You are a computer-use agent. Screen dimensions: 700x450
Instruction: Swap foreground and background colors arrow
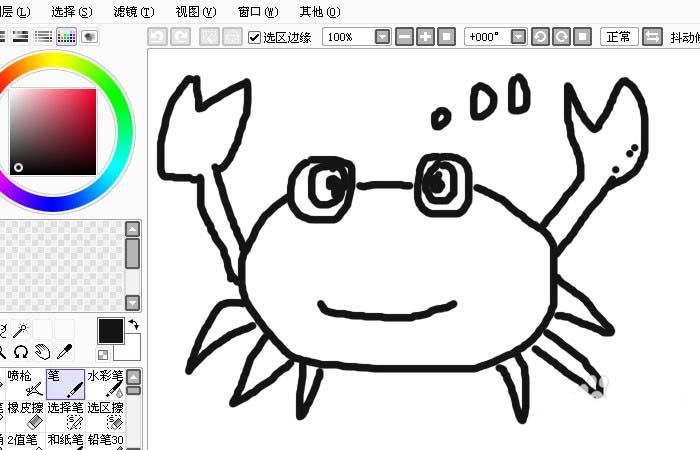click(x=133, y=325)
